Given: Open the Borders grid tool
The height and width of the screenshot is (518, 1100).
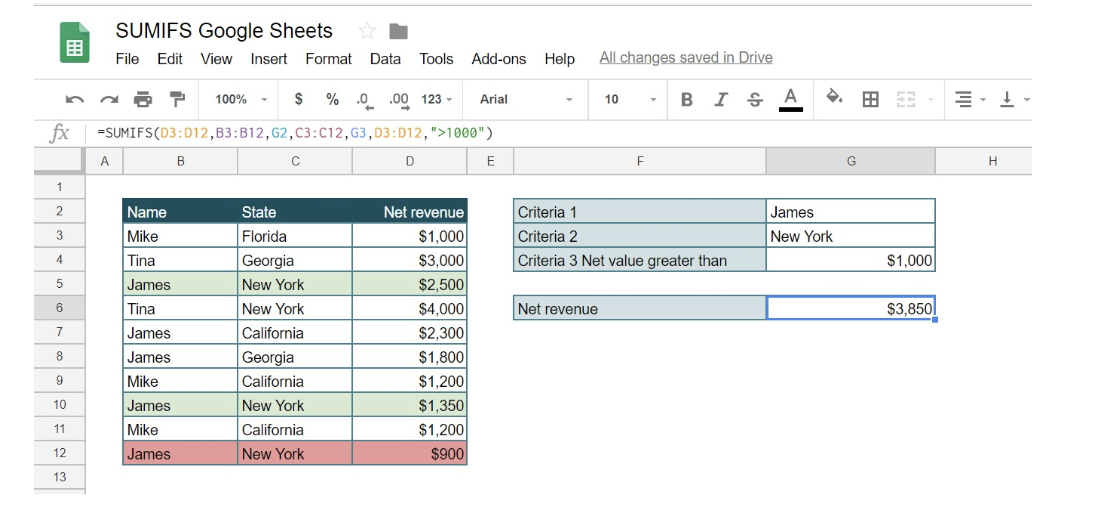Looking at the screenshot, I should [871, 99].
